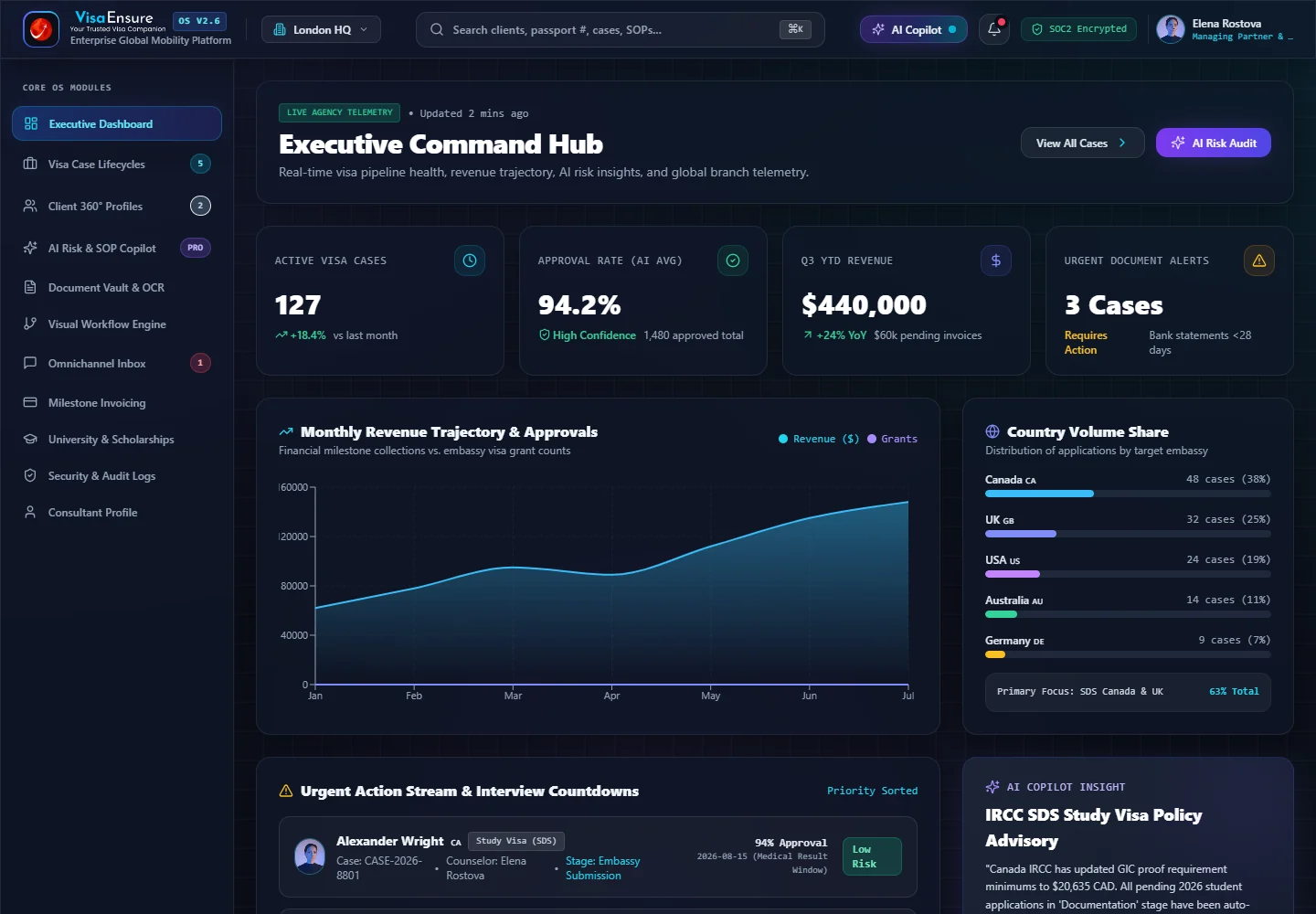1316x914 pixels.
Task: Open AI Risk & SOP Copilot module
Action: 117,248
